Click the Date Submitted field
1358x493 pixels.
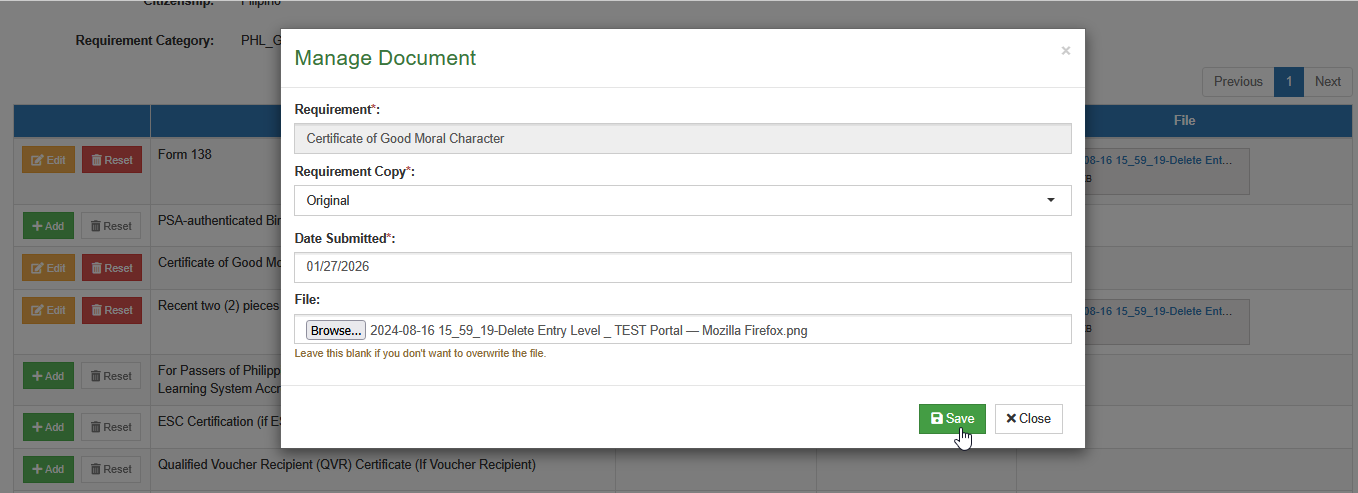point(683,267)
